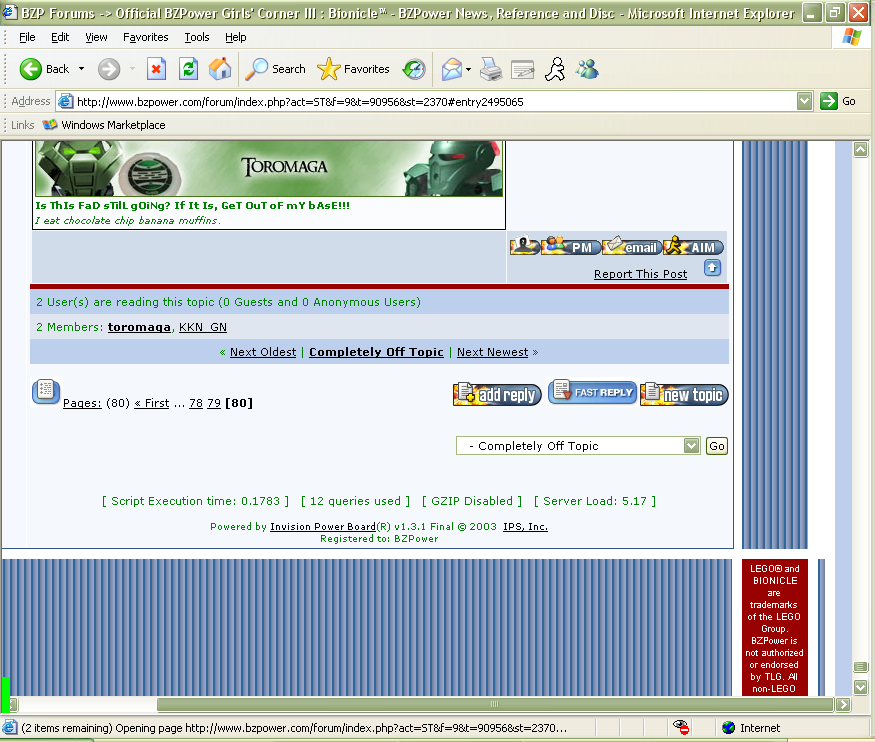Open the Favorites menu
Screen dimensions: 875x742
coord(146,37)
